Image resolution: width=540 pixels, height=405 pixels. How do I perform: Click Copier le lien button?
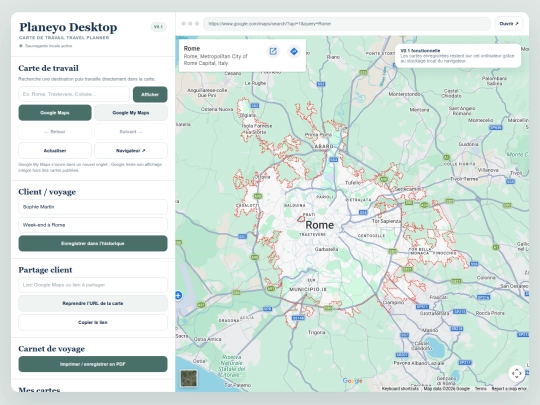[93, 322]
